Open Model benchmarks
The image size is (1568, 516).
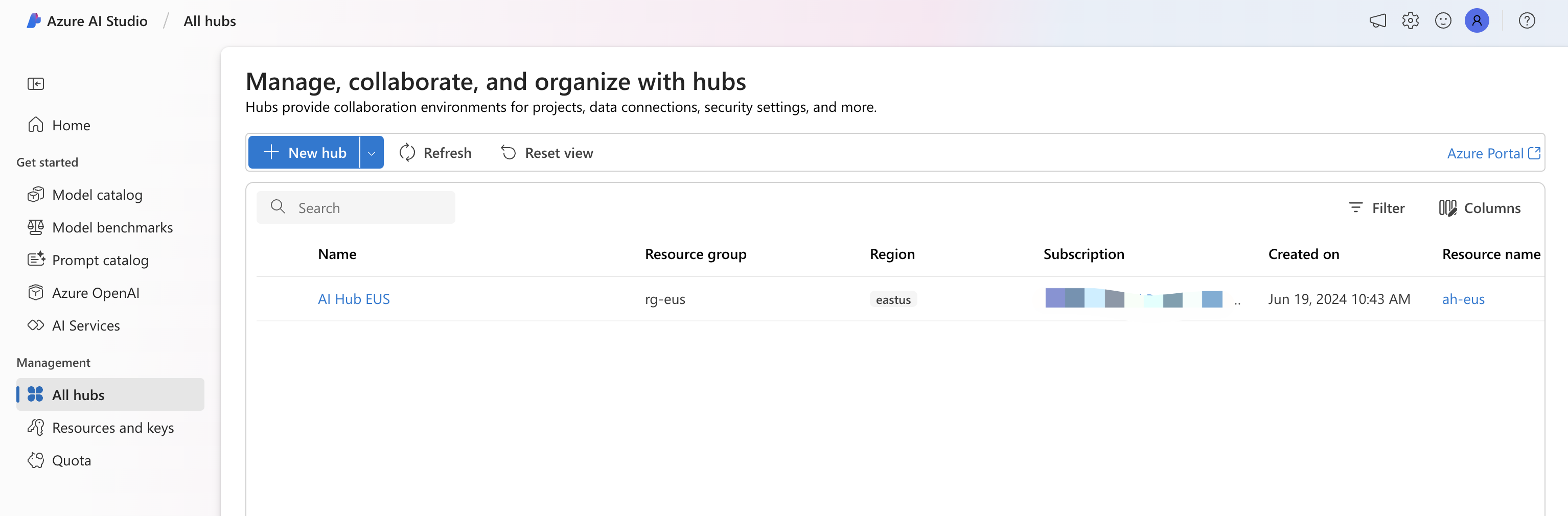110,227
